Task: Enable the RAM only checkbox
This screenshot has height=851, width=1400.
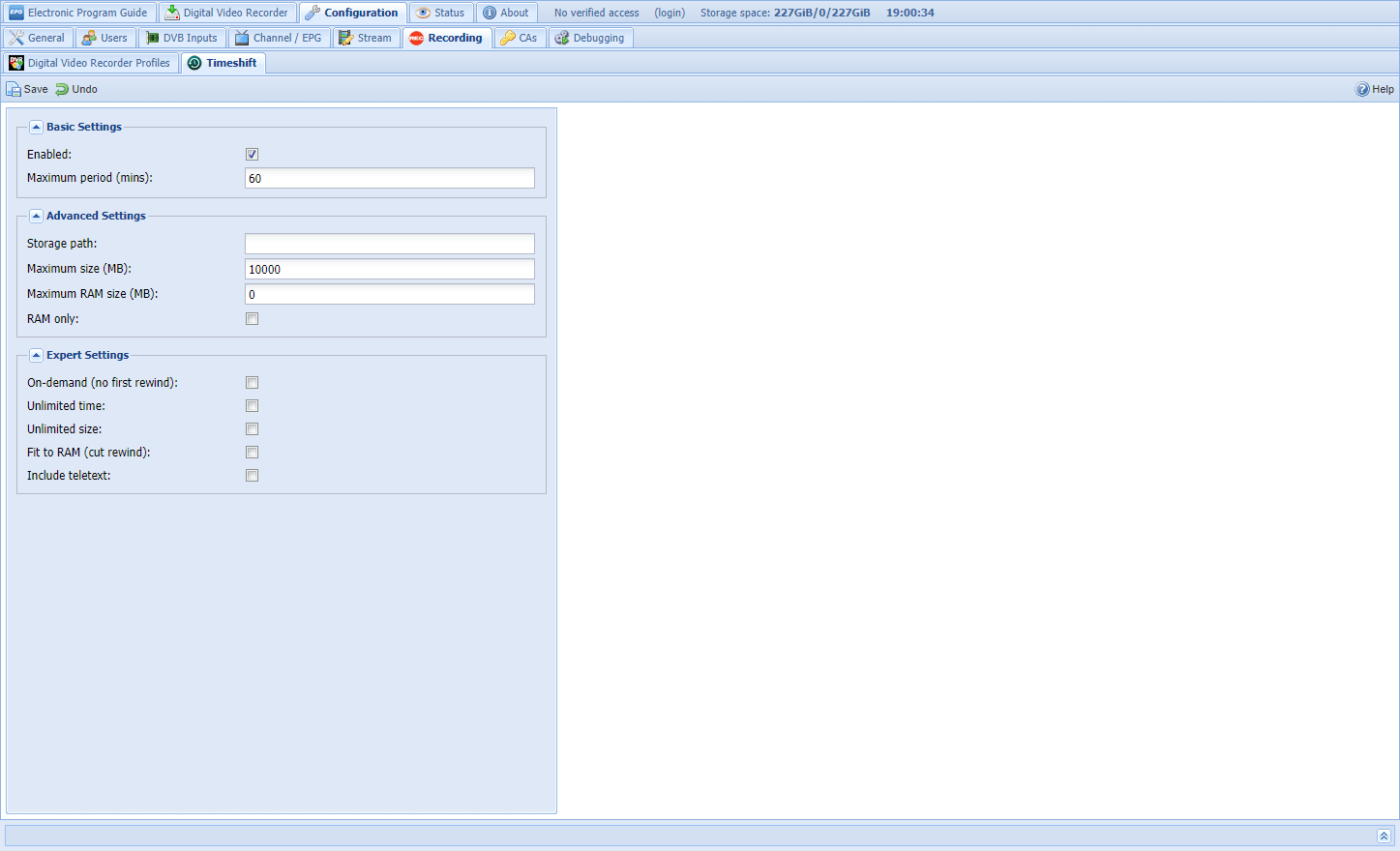Action: point(252,319)
